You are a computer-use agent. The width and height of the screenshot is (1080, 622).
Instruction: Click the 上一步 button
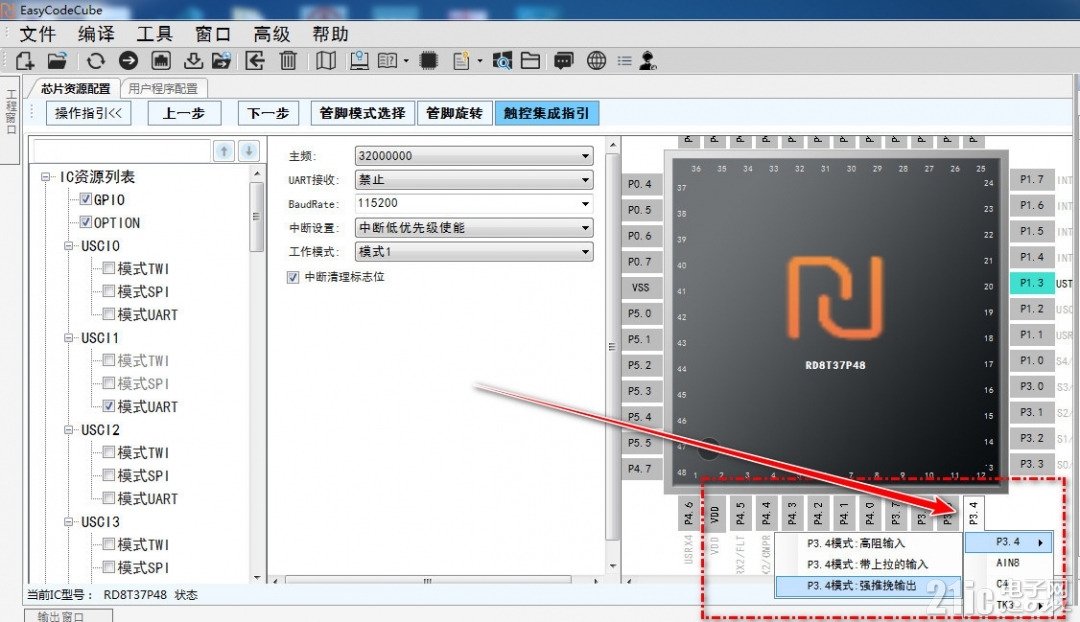coord(184,113)
